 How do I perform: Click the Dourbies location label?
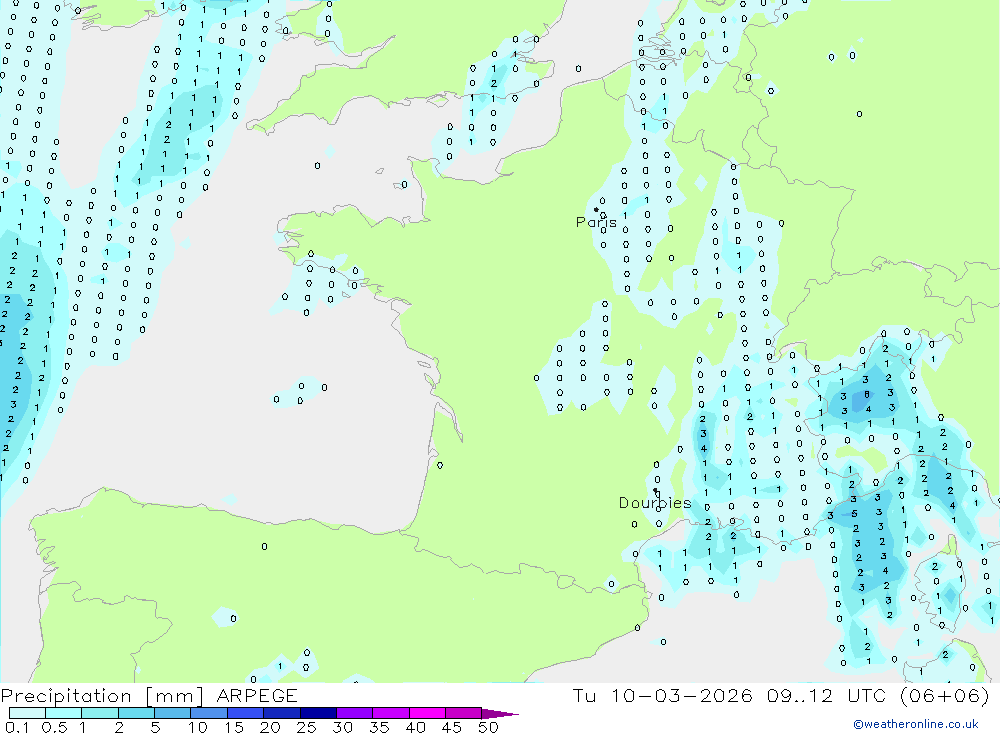[655, 503]
